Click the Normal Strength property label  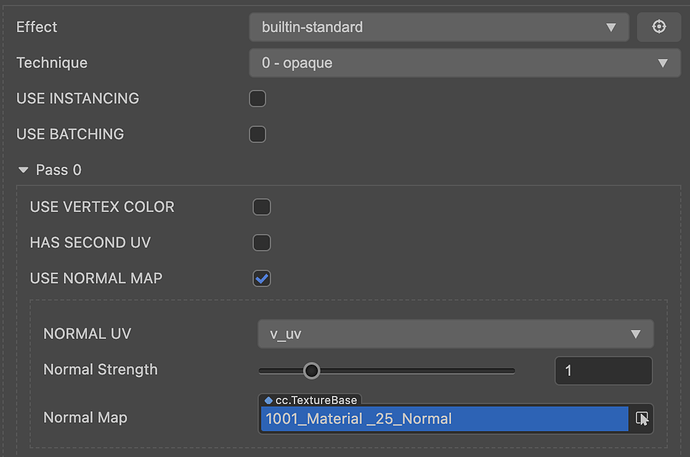[100, 369]
